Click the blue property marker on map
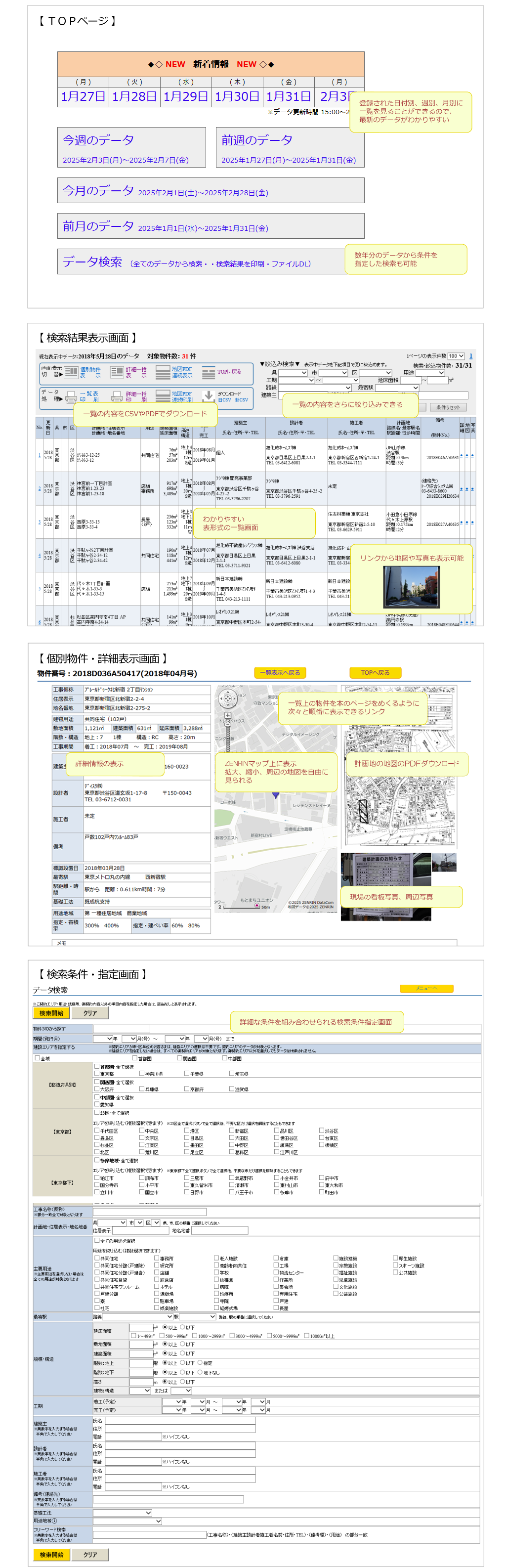The image size is (506, 1568). (276, 794)
